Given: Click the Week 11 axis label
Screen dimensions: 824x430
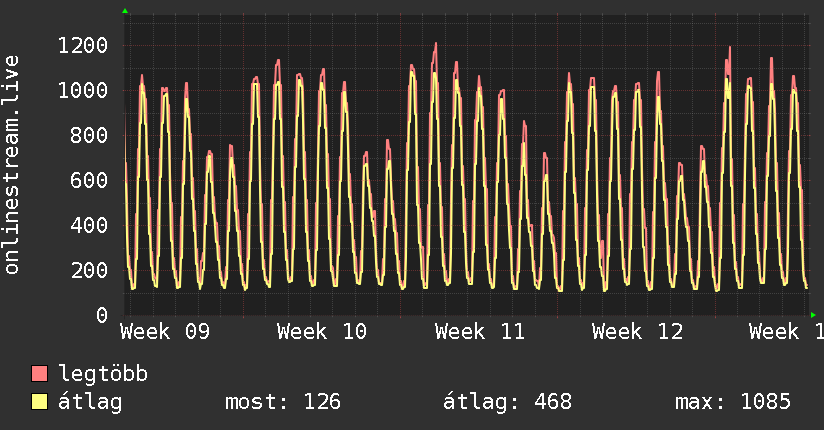Looking at the screenshot, I should coord(480,332).
